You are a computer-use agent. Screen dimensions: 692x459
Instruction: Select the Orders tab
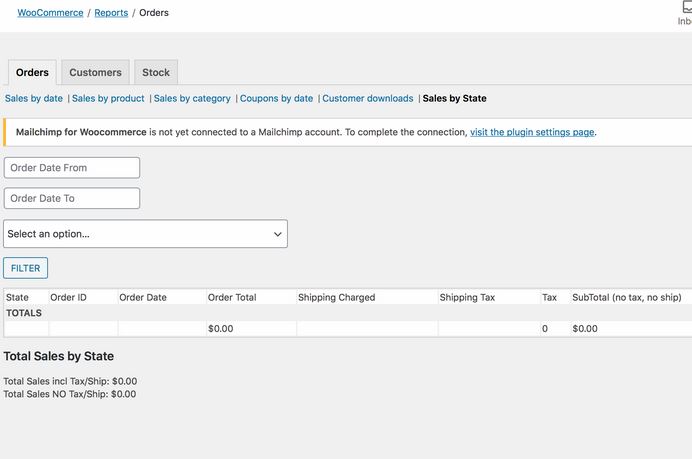click(x=32, y=72)
